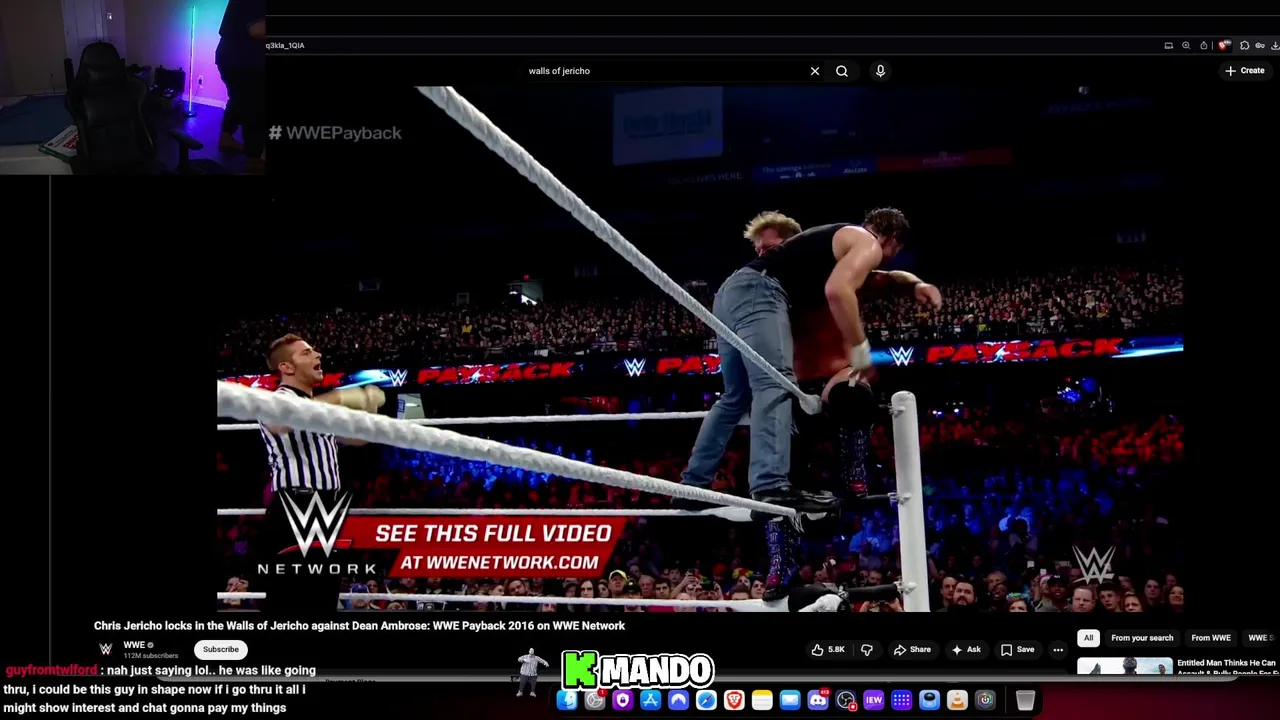The width and height of the screenshot is (1280, 720).
Task: Open WWE channel avatar
Action: (x=106, y=649)
